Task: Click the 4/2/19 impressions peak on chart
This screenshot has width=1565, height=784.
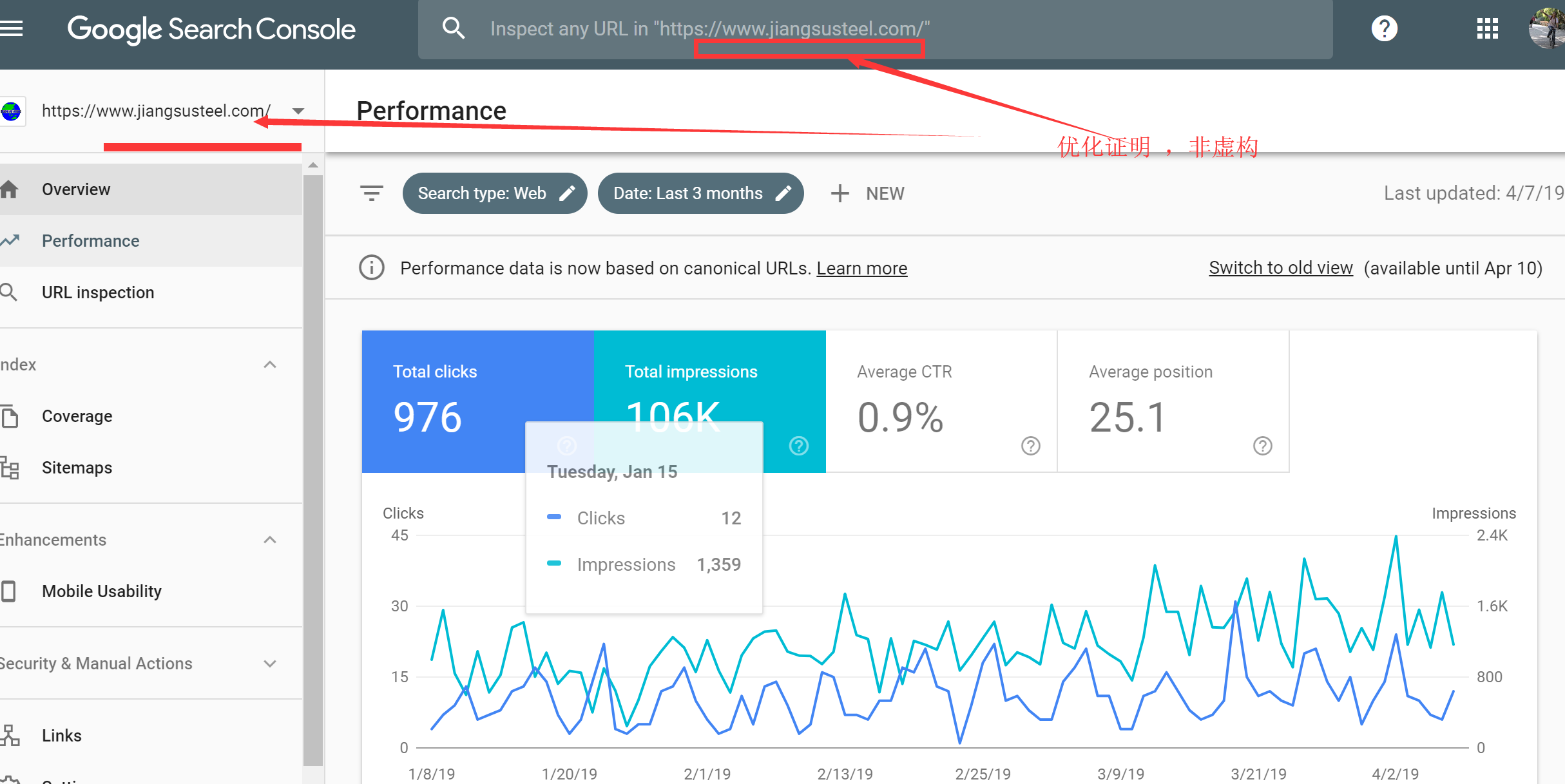Action: click(1396, 536)
